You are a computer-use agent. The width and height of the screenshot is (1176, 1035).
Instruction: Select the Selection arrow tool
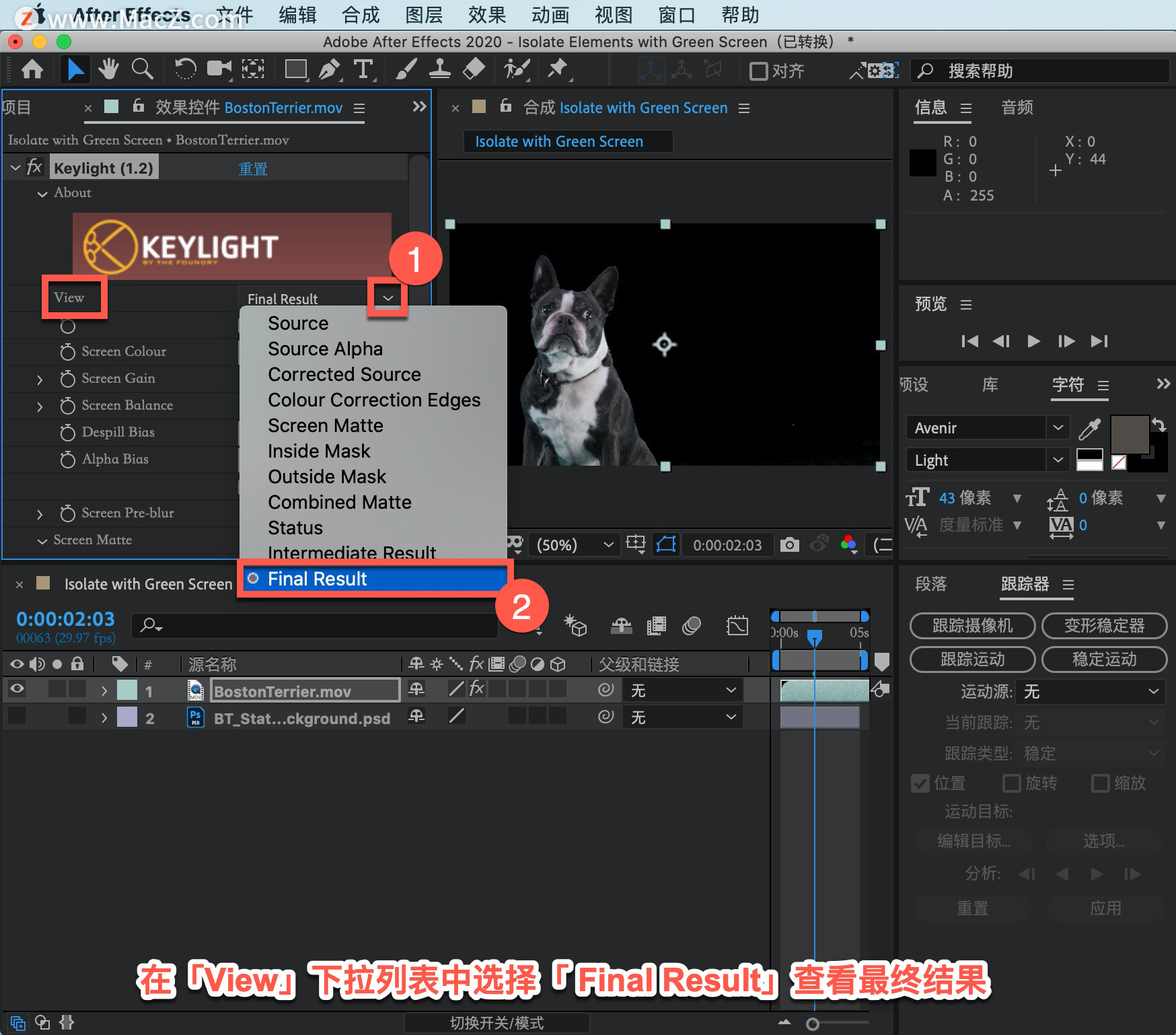[75, 69]
